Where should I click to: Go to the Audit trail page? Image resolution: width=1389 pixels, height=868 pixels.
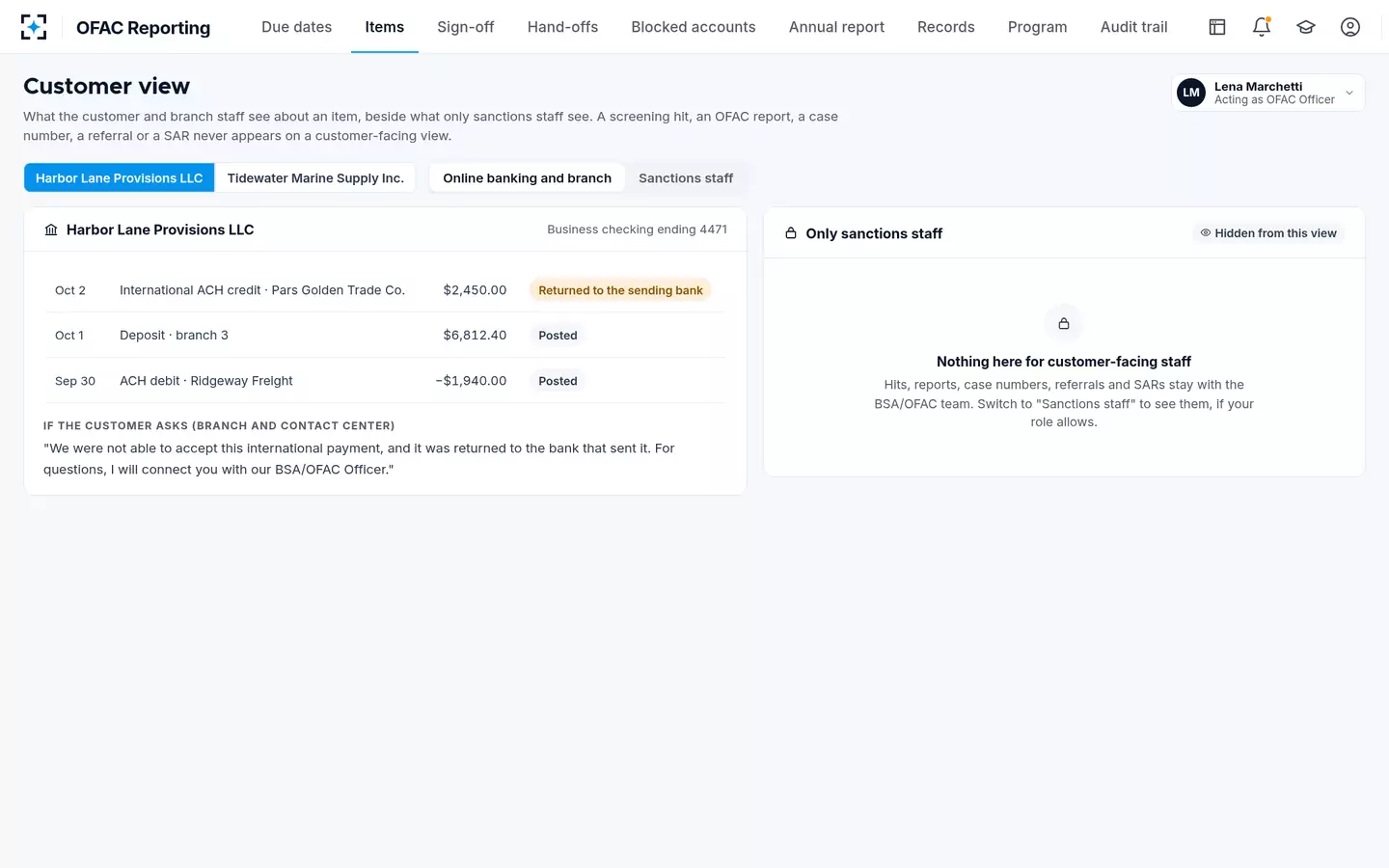pyautogui.click(x=1134, y=27)
